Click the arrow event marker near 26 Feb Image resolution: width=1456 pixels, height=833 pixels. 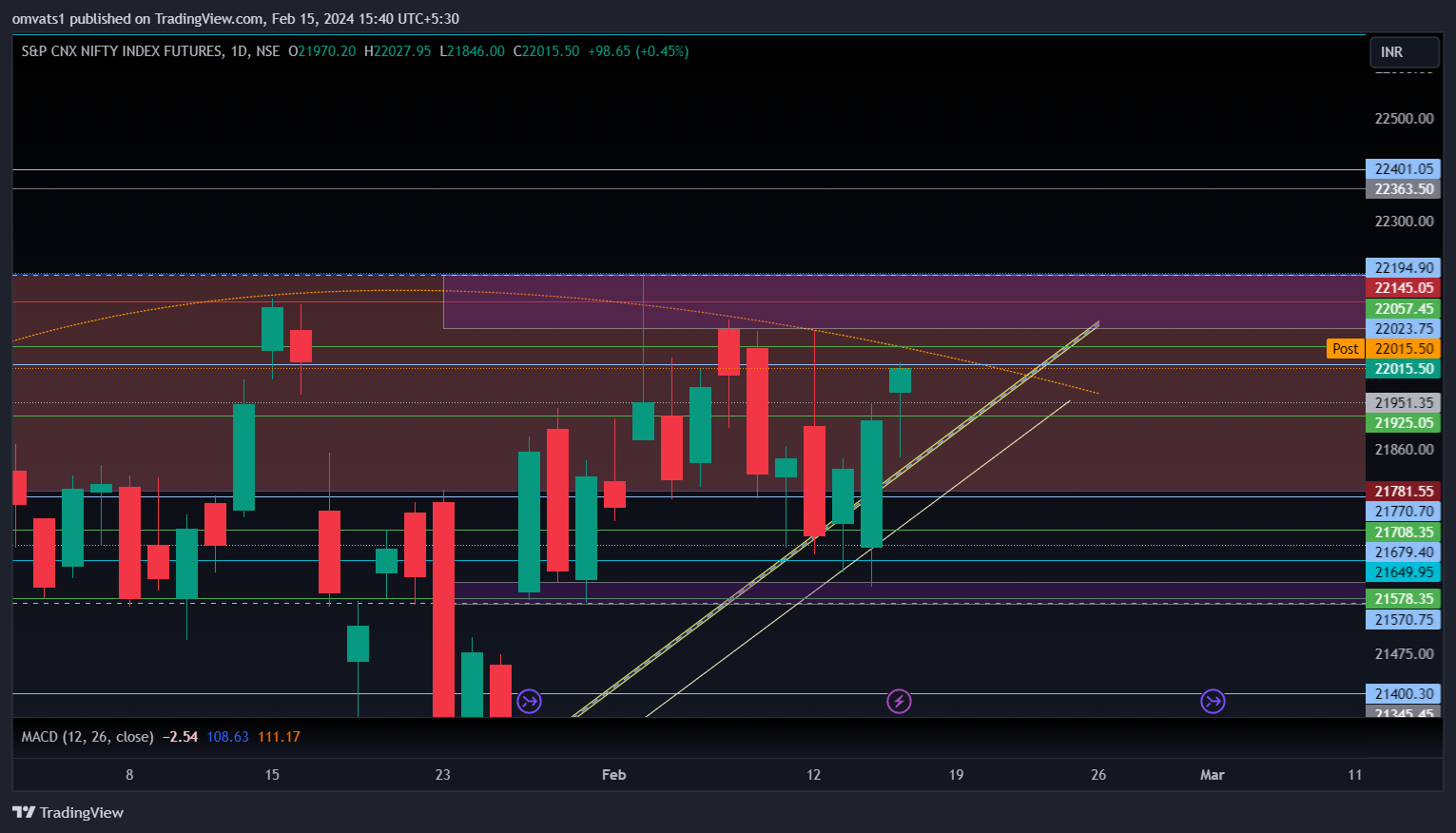(x=1213, y=702)
